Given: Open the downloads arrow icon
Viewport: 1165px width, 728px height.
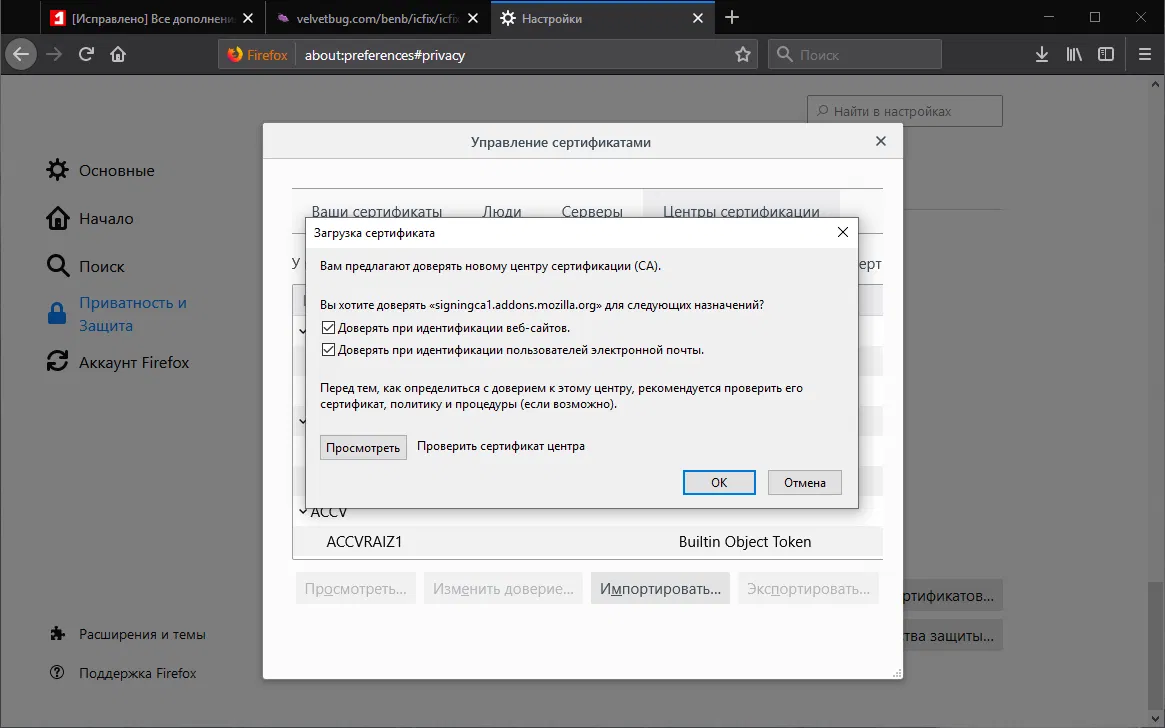Looking at the screenshot, I should [x=1042, y=54].
